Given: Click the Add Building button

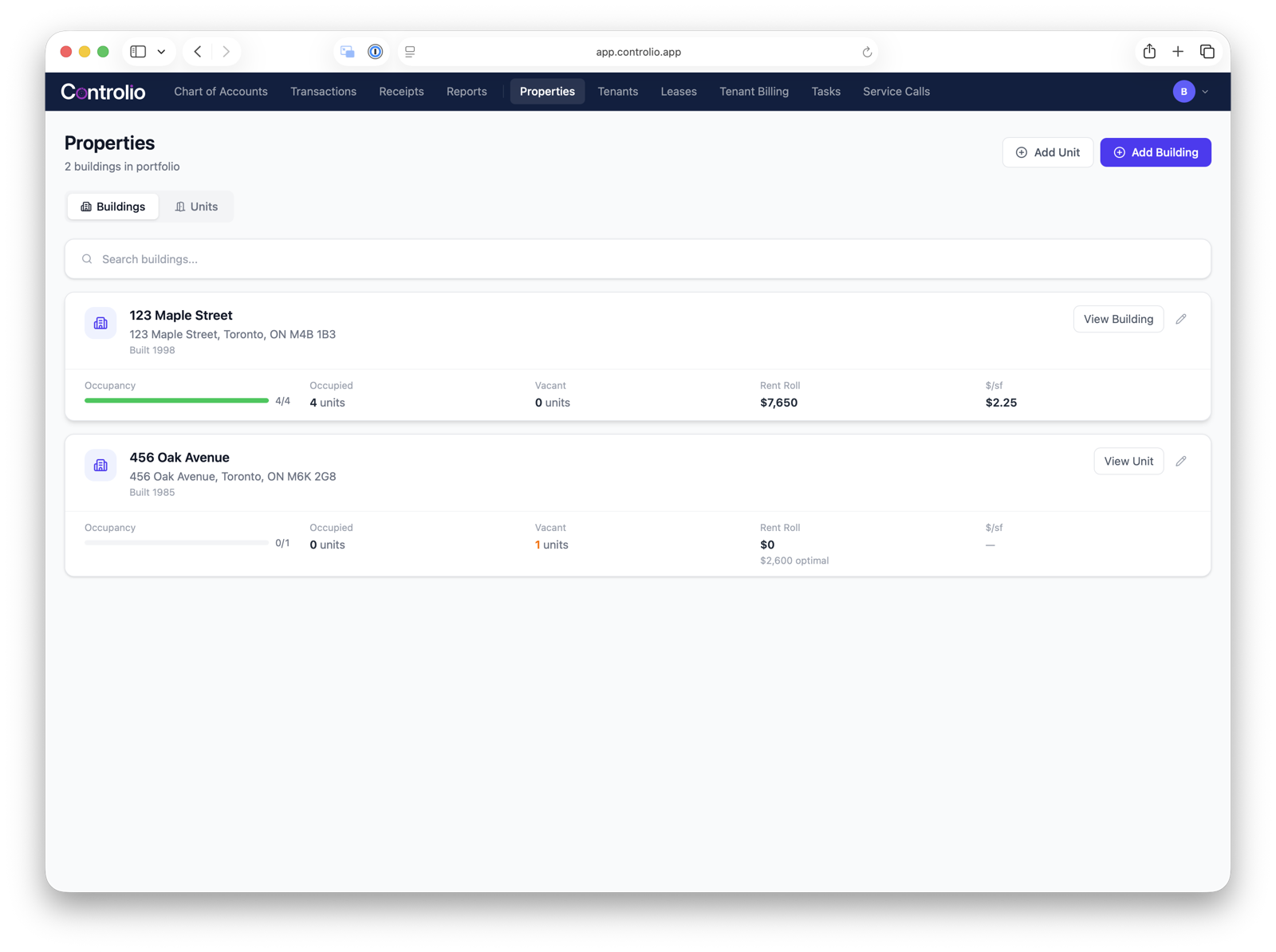Looking at the screenshot, I should pyautogui.click(x=1156, y=152).
